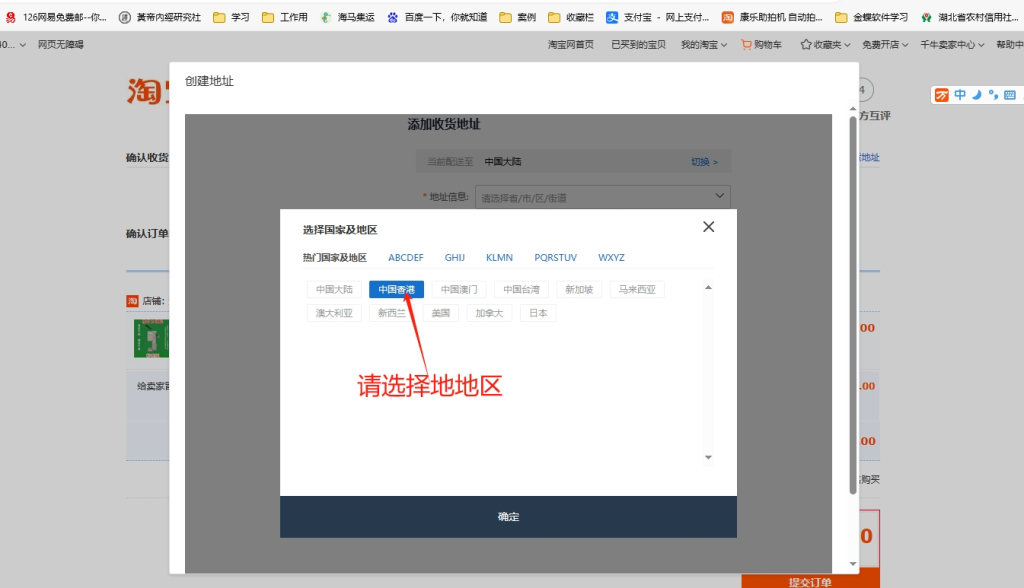The image size is (1024, 588).
Task: Click the 确定 confirm button
Action: (508, 516)
